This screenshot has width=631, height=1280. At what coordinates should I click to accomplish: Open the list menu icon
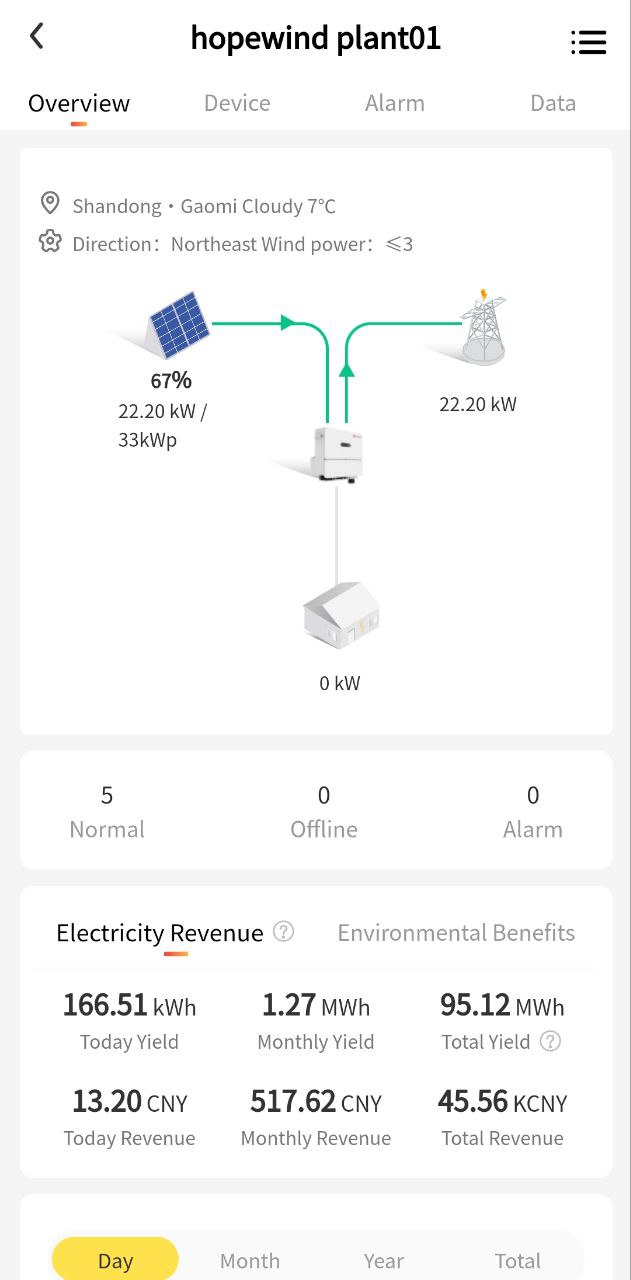coord(588,42)
